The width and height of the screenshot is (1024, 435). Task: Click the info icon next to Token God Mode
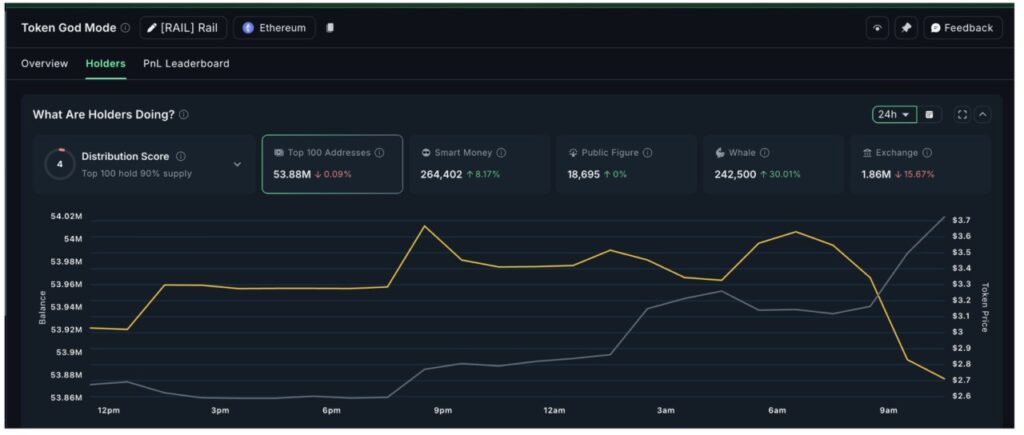(125, 28)
